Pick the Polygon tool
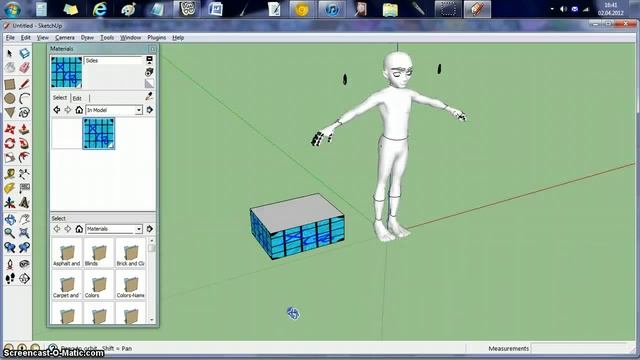The image size is (640, 360). tap(10, 112)
